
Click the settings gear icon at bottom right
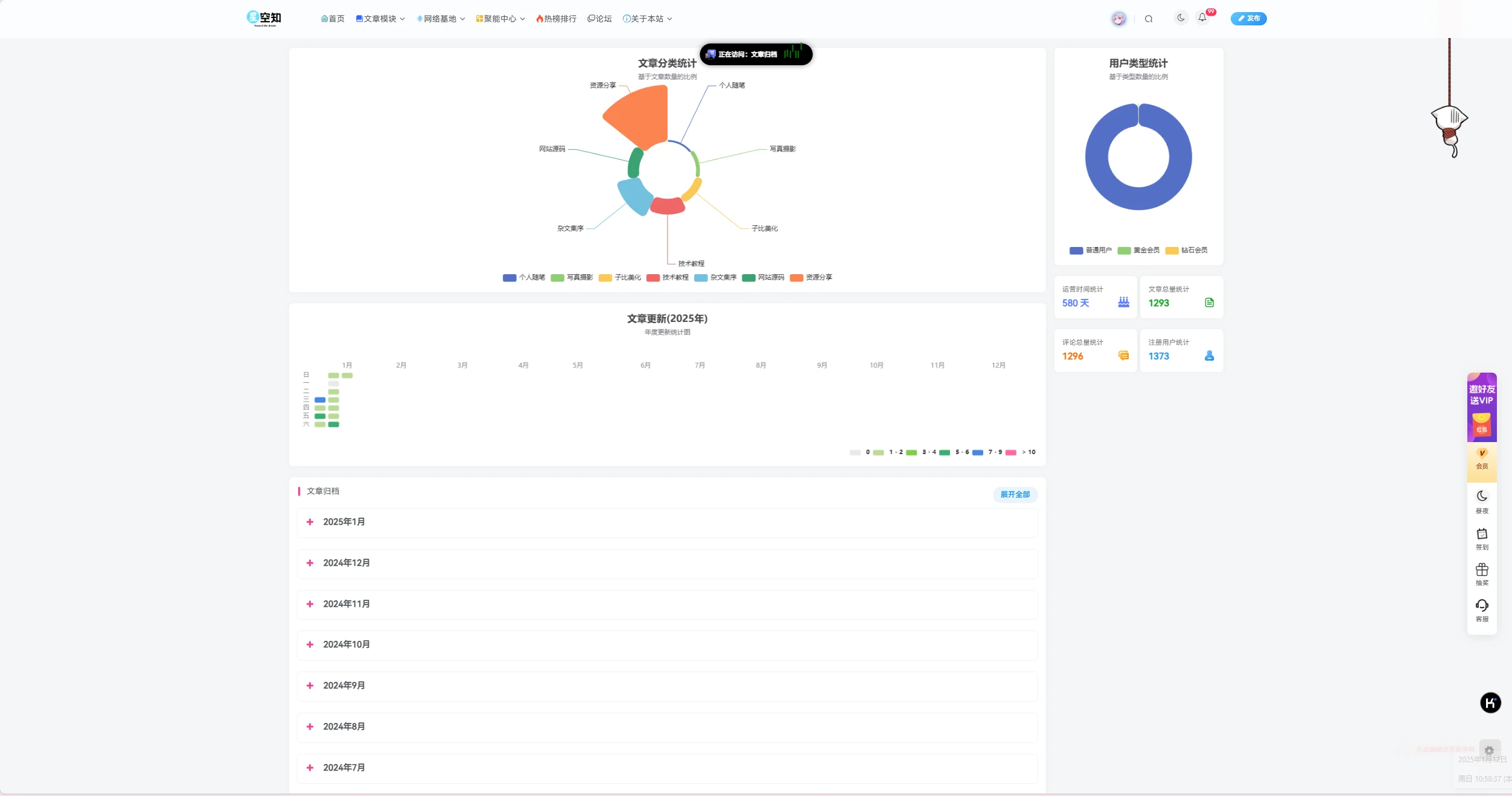1489,751
